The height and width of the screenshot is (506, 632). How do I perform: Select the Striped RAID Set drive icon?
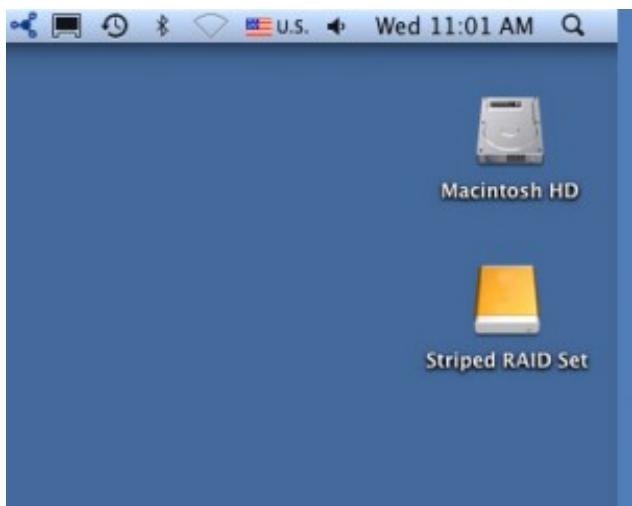pos(507,300)
